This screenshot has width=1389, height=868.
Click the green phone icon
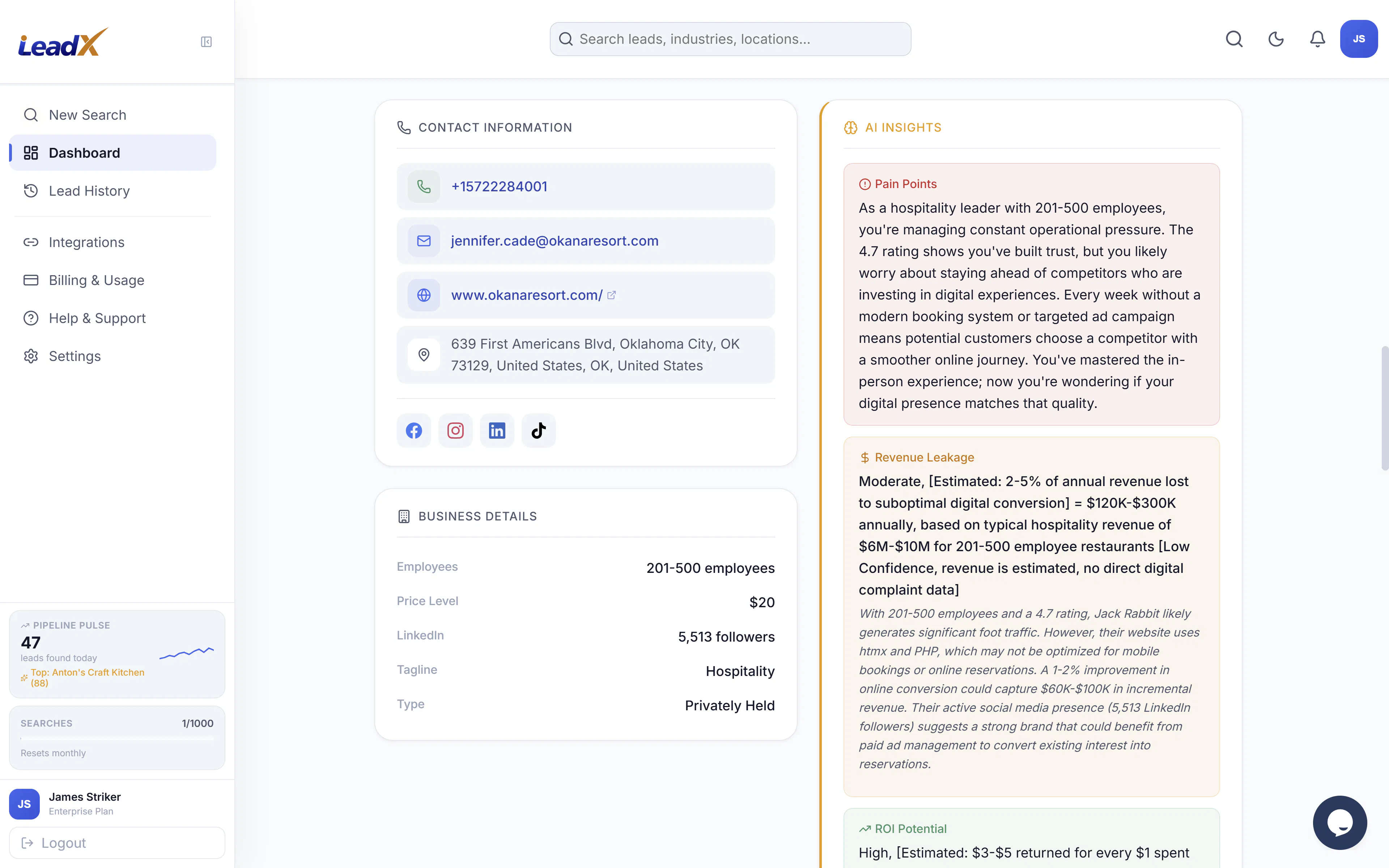tap(424, 187)
